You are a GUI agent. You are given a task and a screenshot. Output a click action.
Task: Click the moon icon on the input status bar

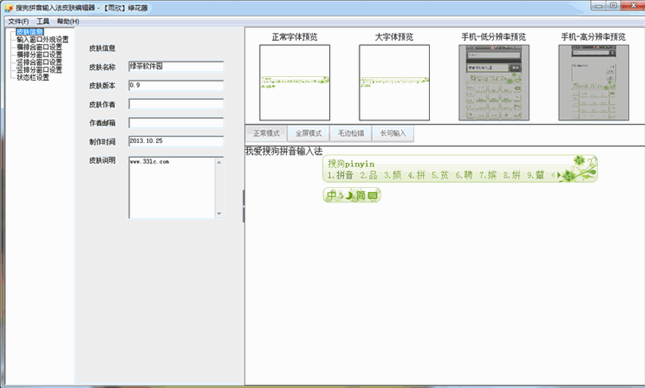(x=349, y=195)
